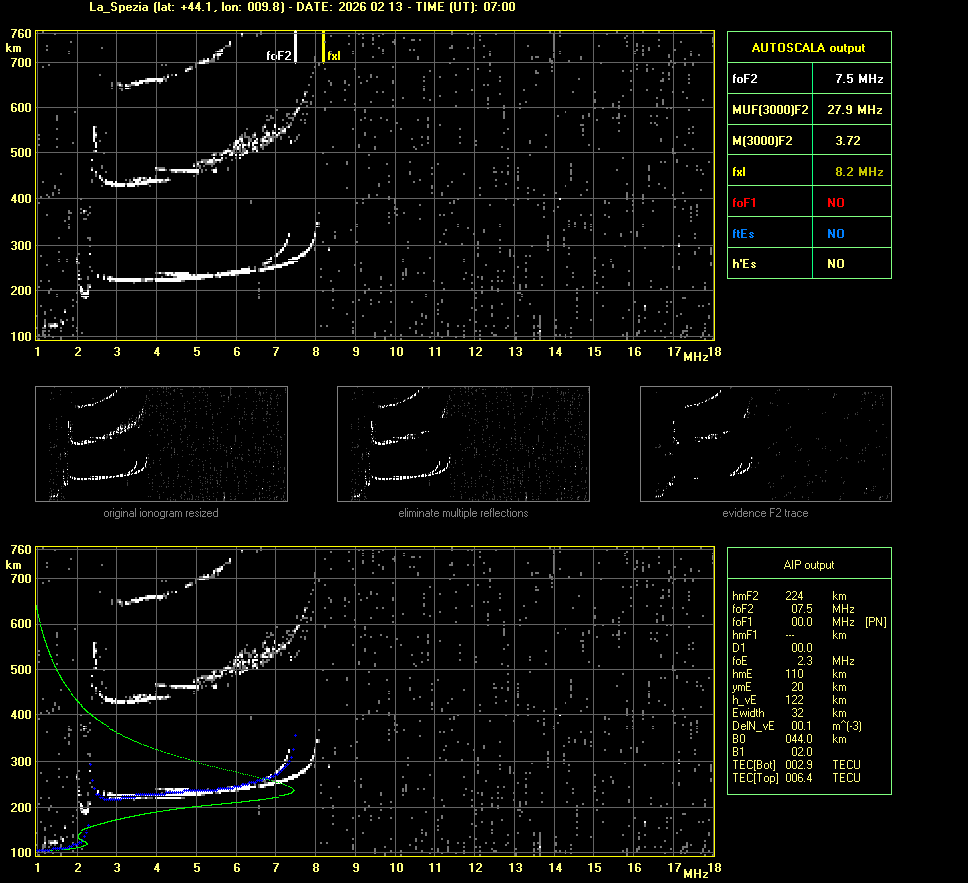Click the AIP output panel title
The width and height of the screenshot is (968, 883).
tap(808, 565)
